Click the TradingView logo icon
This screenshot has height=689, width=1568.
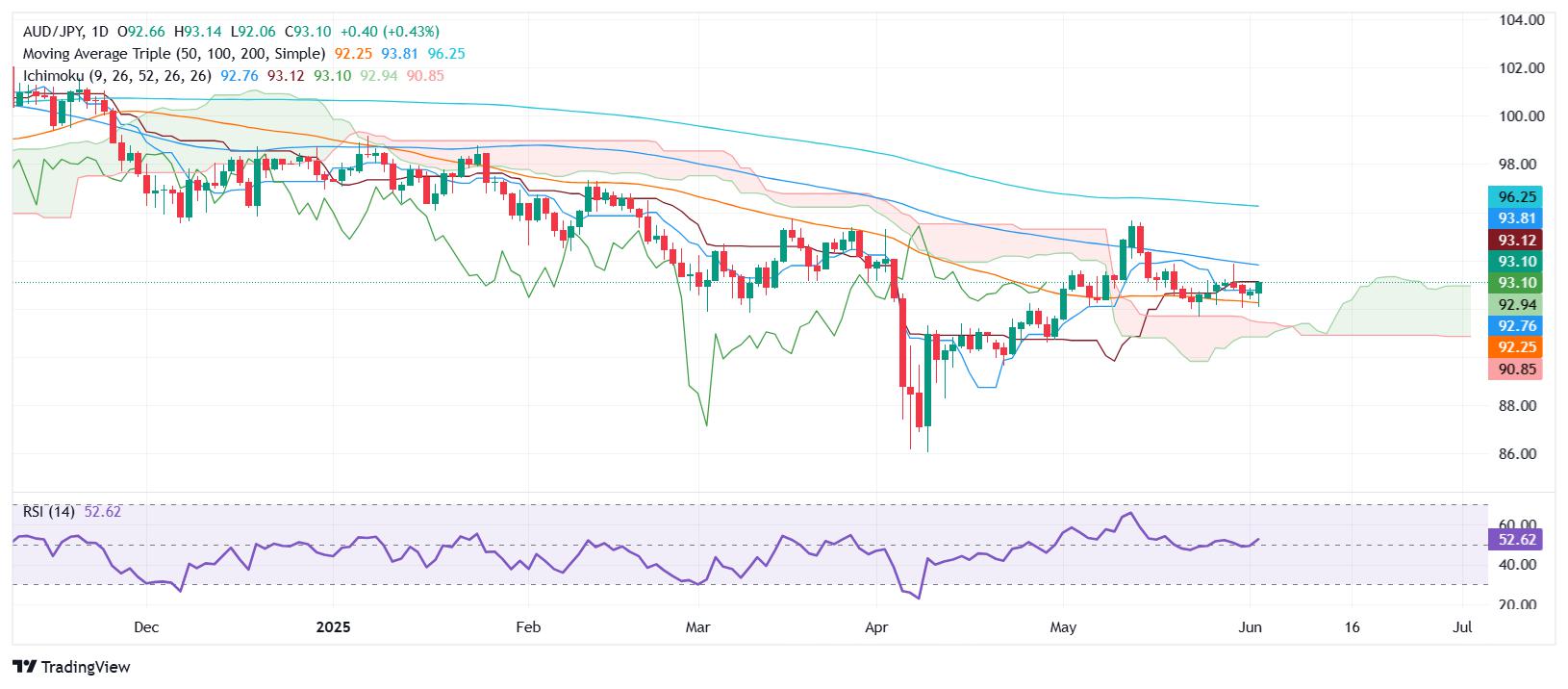[24, 667]
